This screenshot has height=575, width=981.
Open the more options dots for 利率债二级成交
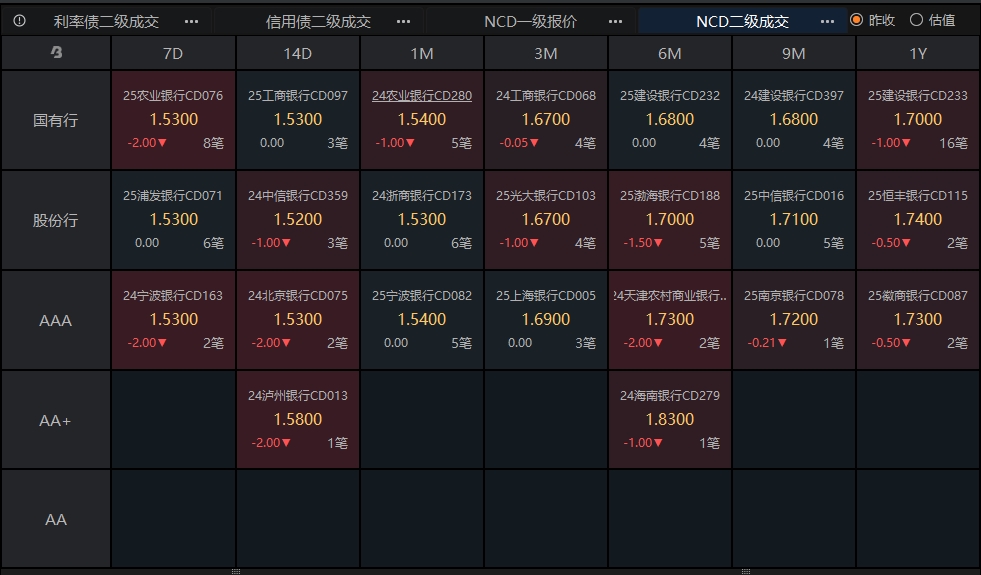(191, 21)
